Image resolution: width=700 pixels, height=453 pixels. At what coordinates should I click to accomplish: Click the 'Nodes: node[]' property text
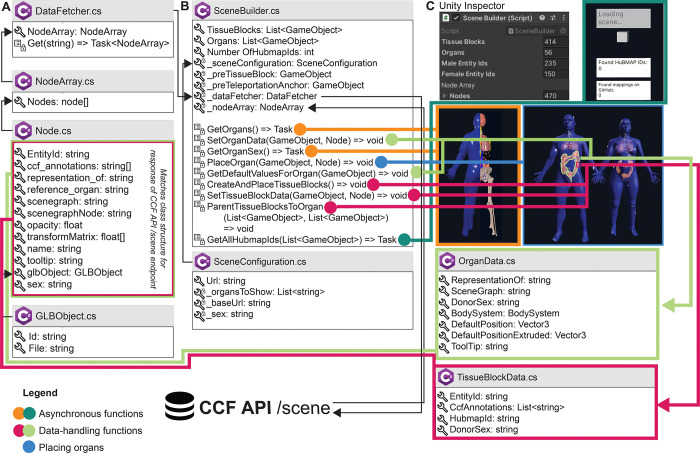click(x=58, y=102)
